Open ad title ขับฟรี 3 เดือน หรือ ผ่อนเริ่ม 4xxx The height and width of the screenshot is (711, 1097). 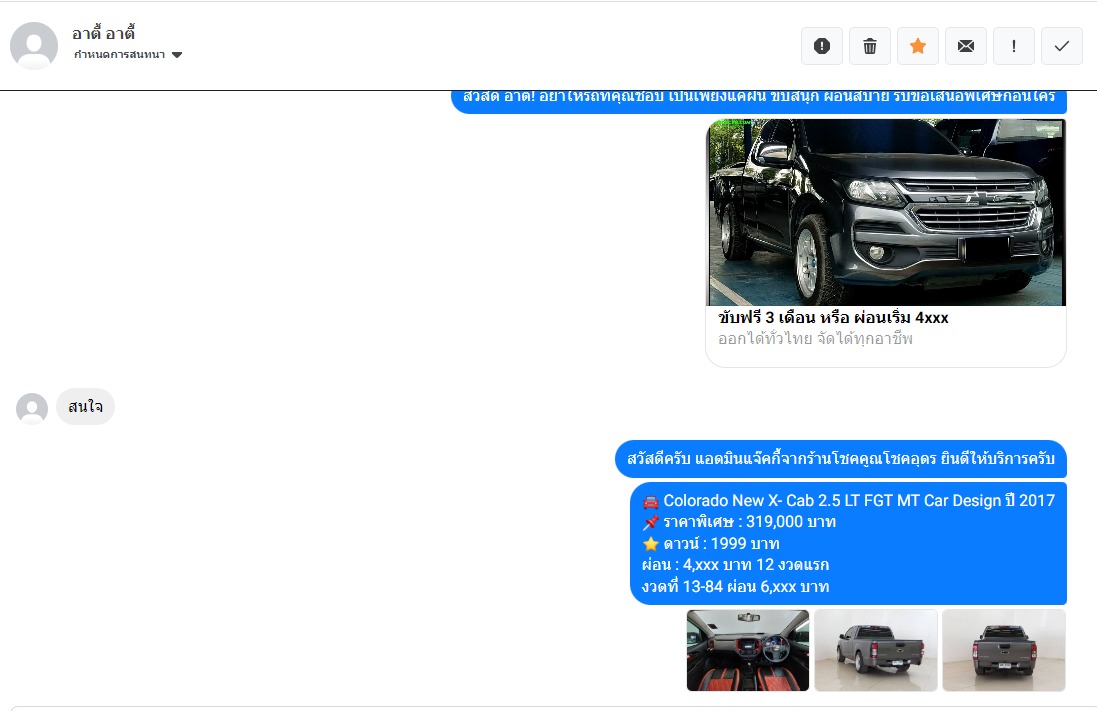(833, 317)
